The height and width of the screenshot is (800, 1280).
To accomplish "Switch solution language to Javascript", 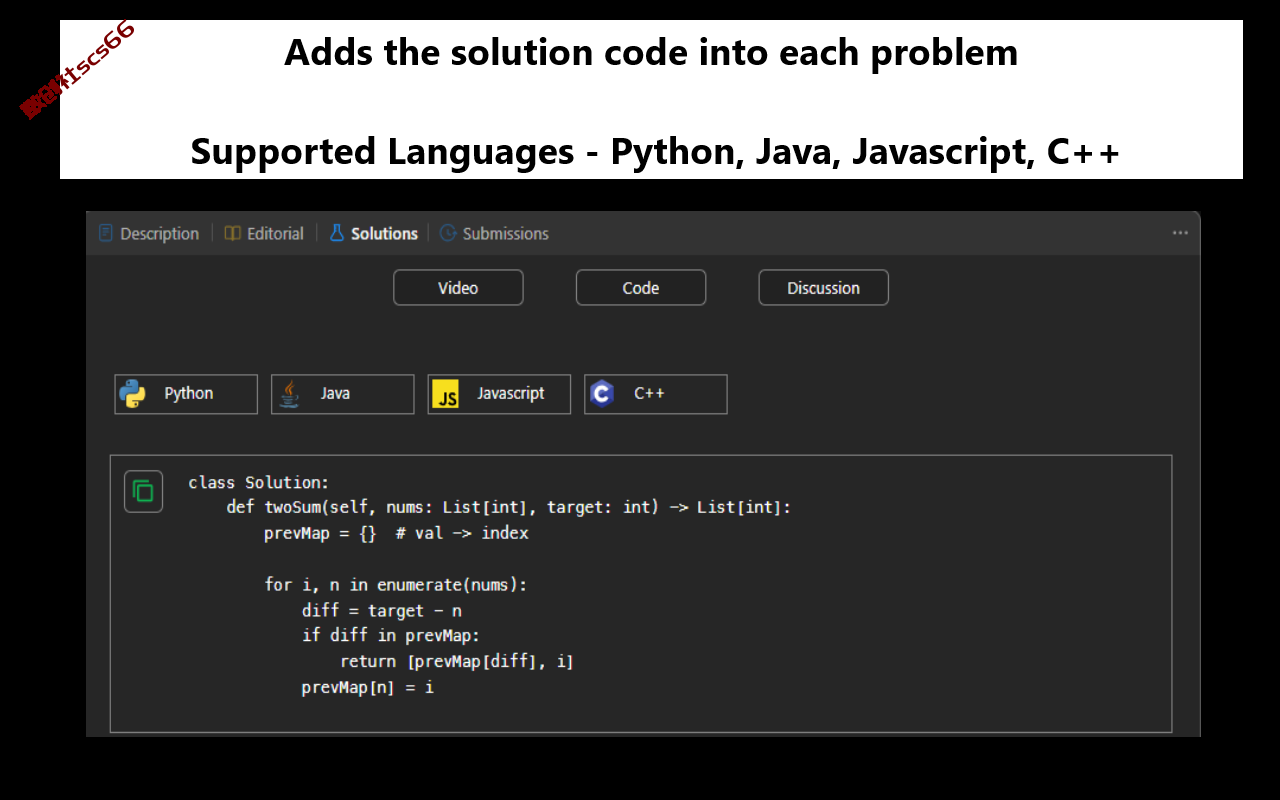I will click(x=499, y=394).
